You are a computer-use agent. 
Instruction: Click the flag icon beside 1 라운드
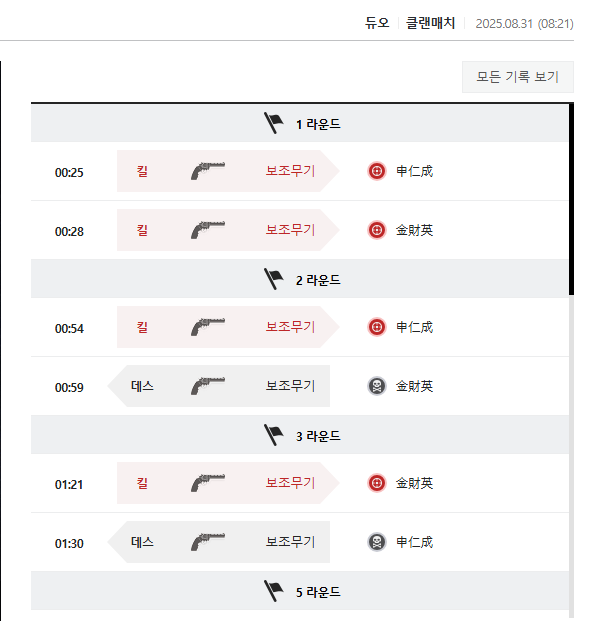click(274, 123)
